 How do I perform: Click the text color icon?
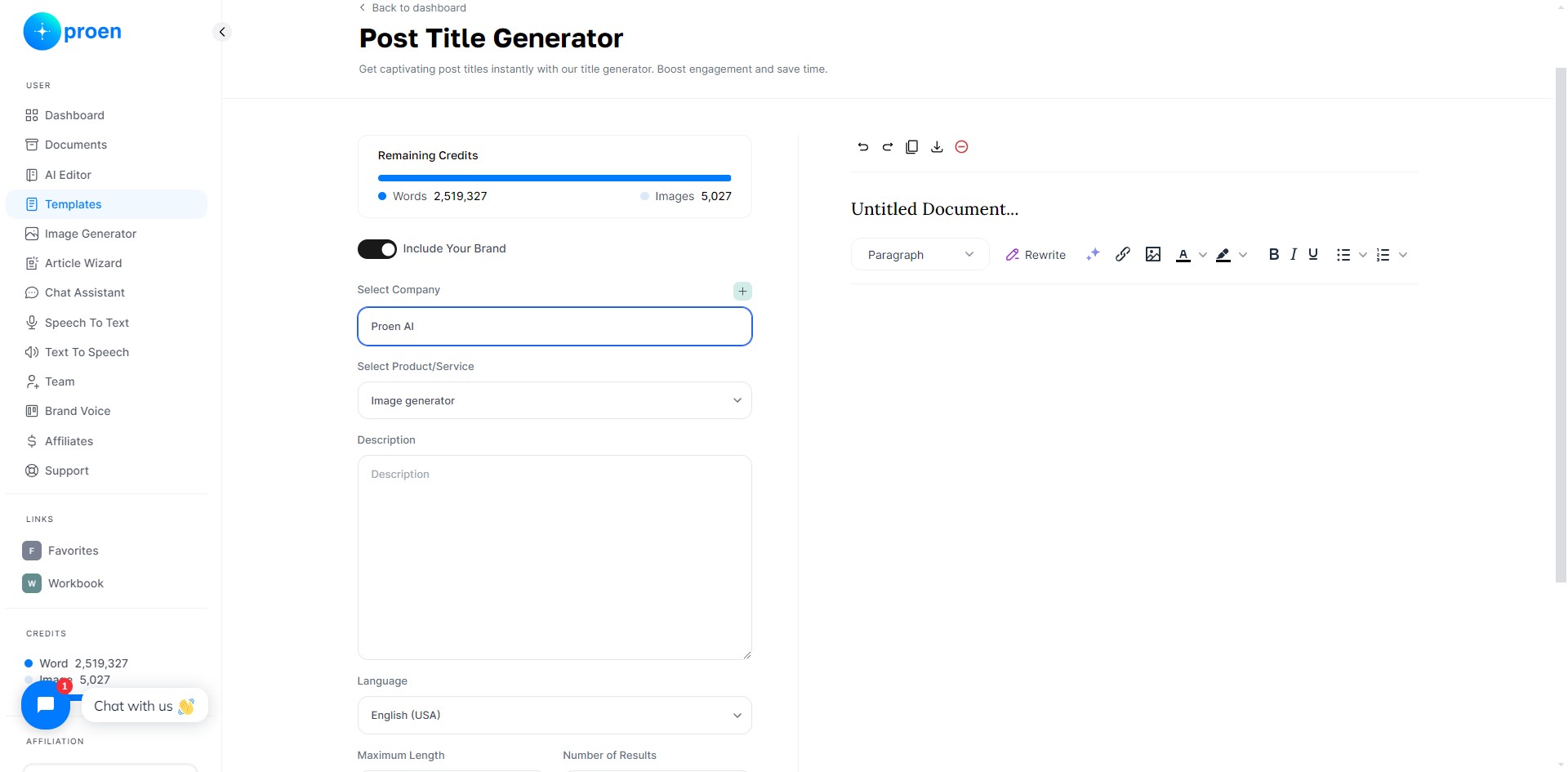1183,255
